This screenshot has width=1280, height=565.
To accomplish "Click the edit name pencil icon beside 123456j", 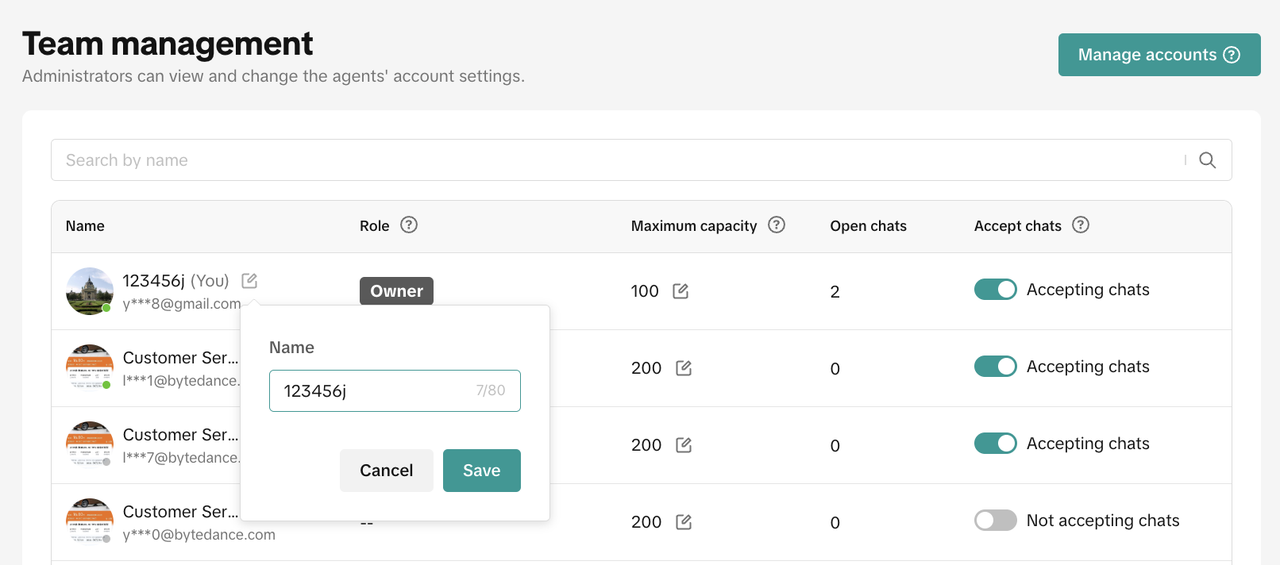I will pos(249,281).
